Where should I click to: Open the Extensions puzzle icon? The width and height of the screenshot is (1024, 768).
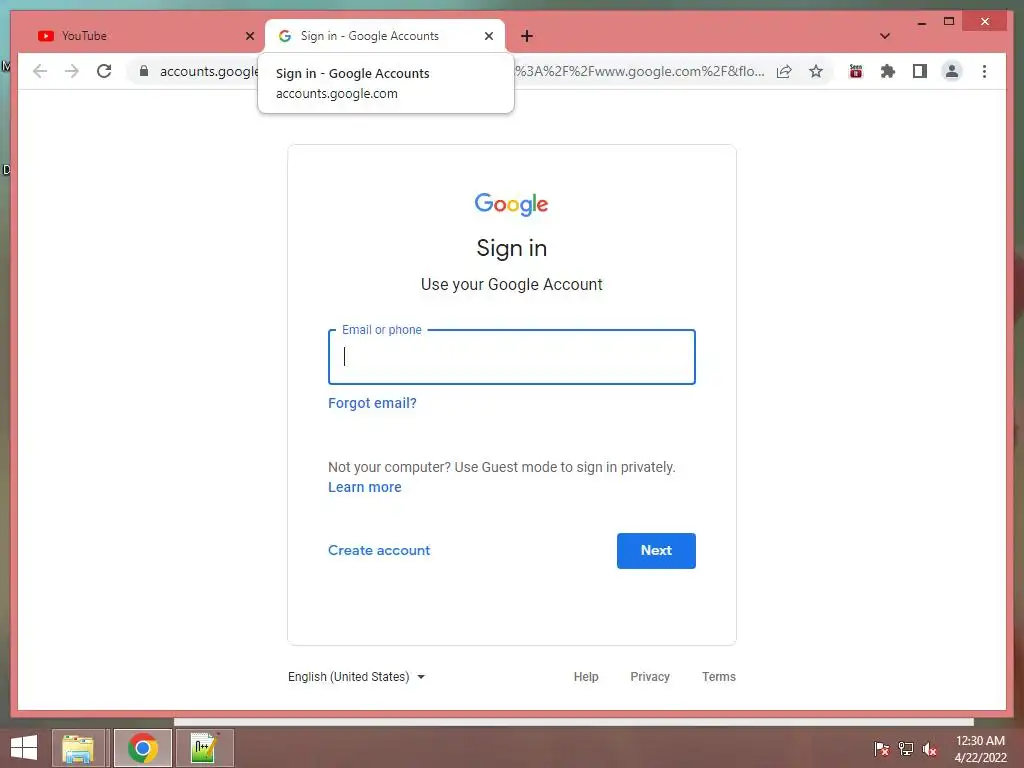[888, 71]
